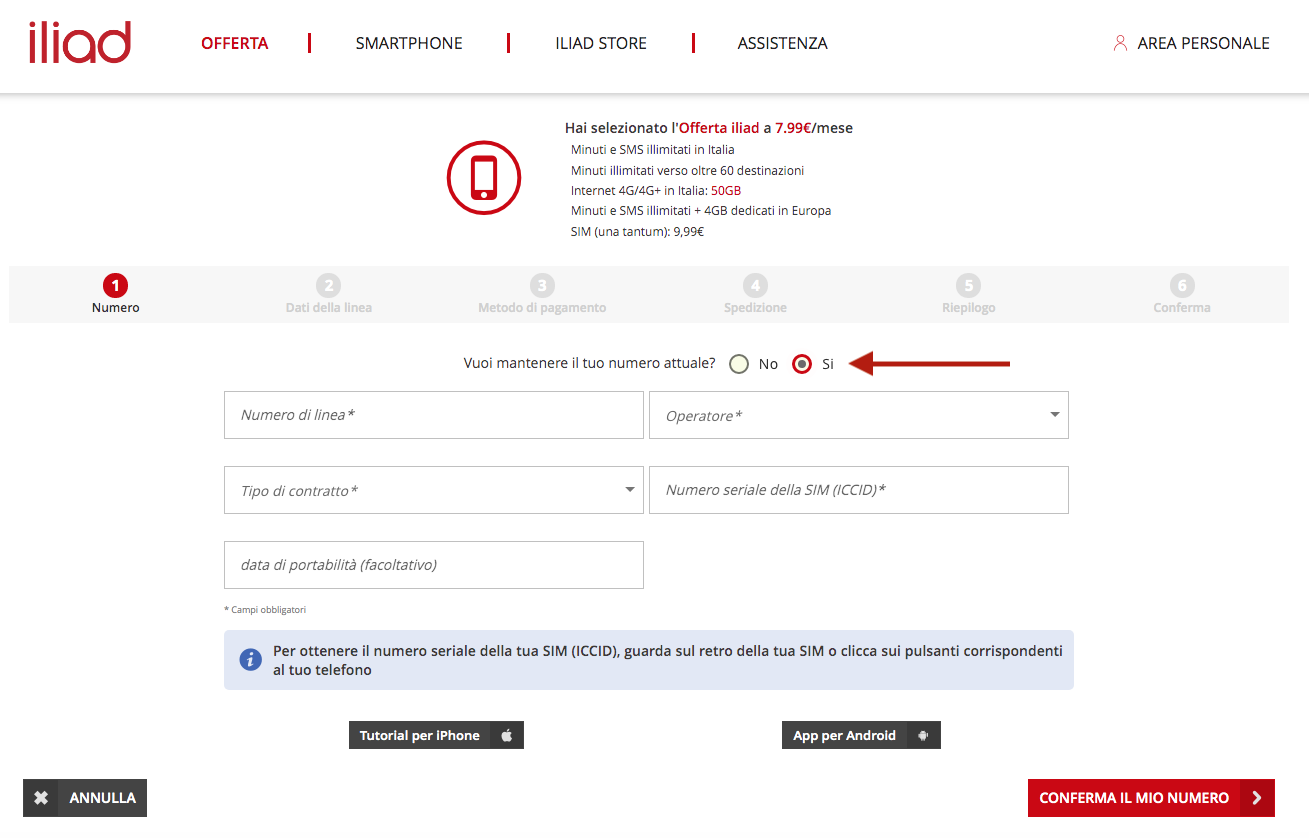This screenshot has width=1309, height=838.
Task: Open the Assistenza menu
Action: (x=783, y=43)
